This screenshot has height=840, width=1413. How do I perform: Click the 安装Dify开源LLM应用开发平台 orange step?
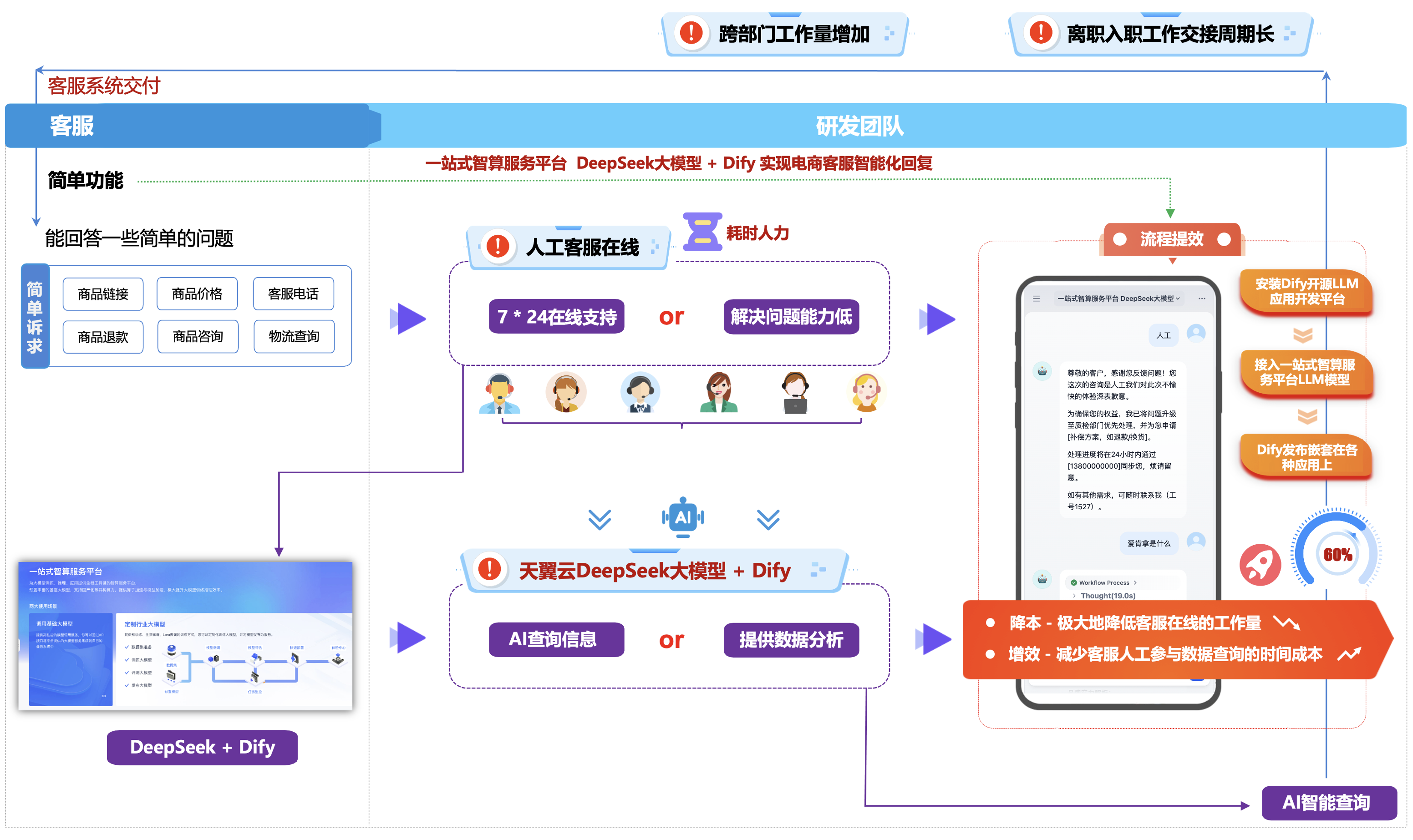tap(1306, 292)
